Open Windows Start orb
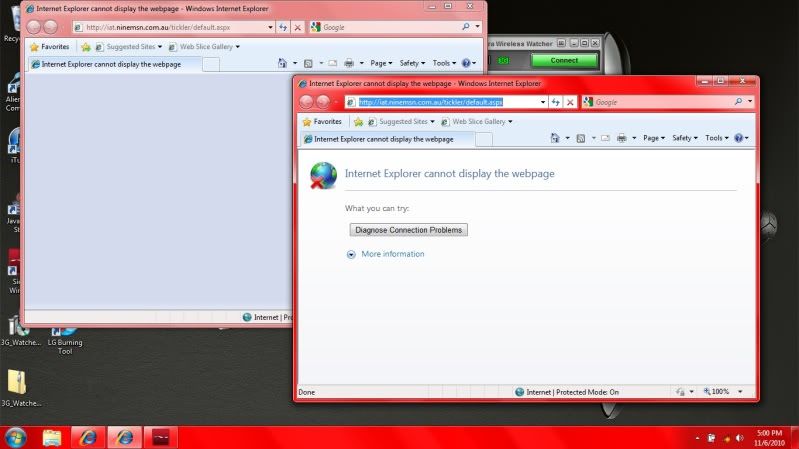The image size is (799, 449). [15, 438]
